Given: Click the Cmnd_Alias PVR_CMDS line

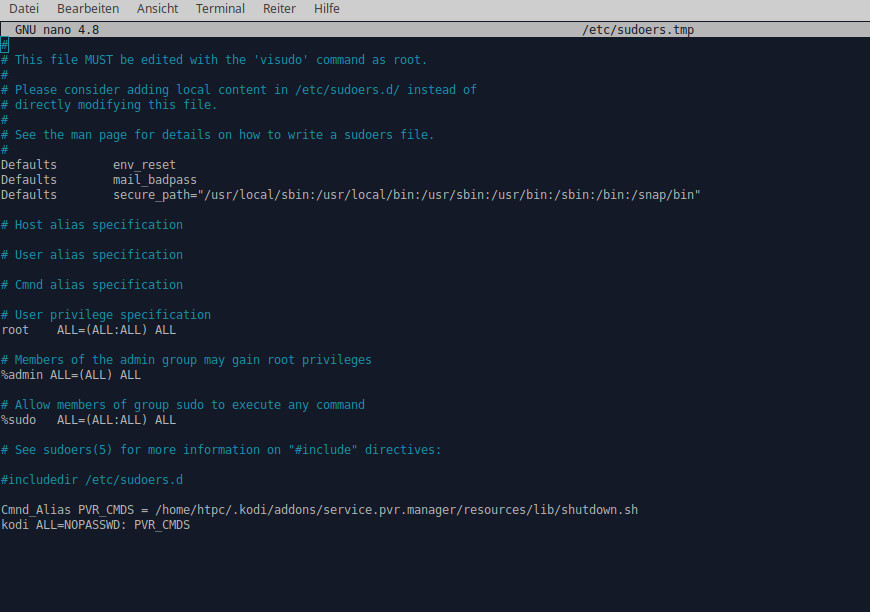Looking at the screenshot, I should [320, 509].
